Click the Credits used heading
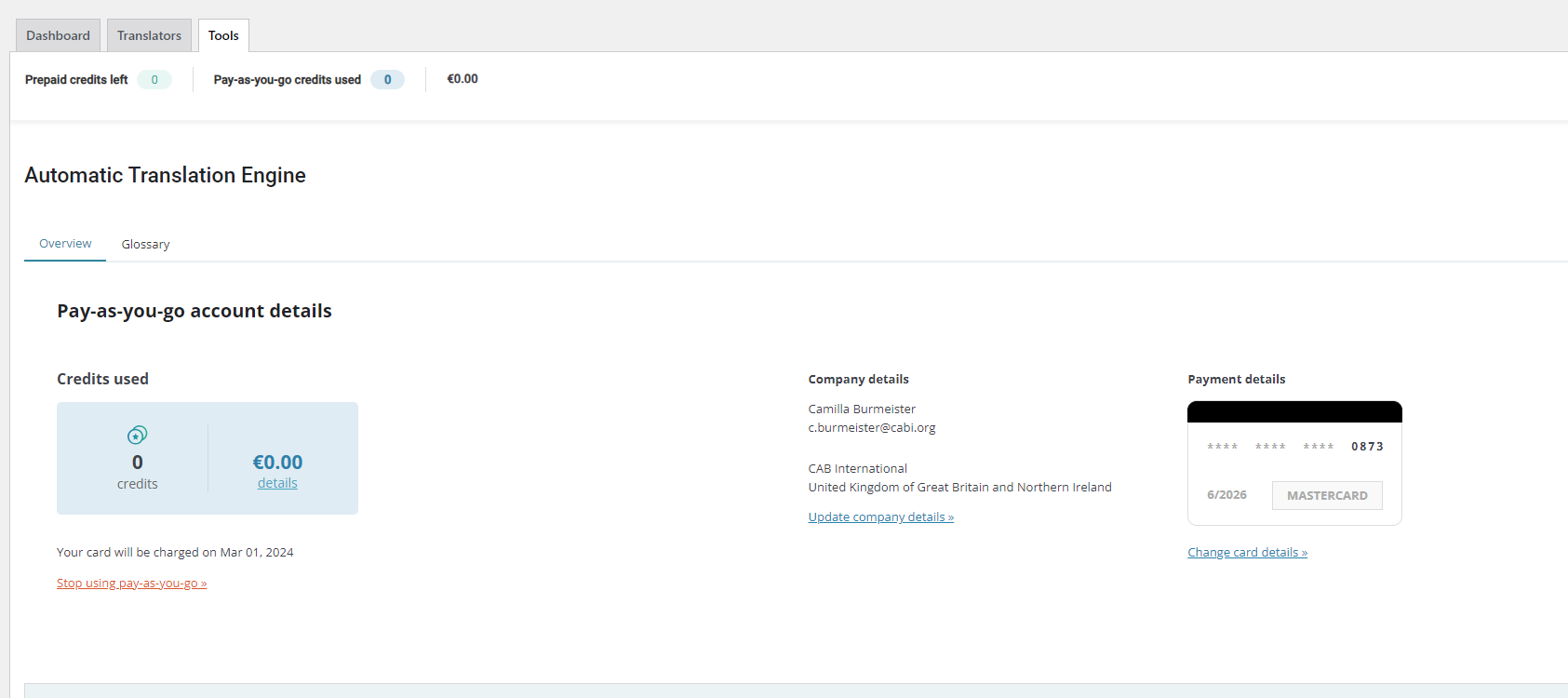Image resolution: width=1568 pixels, height=698 pixels. click(x=102, y=379)
